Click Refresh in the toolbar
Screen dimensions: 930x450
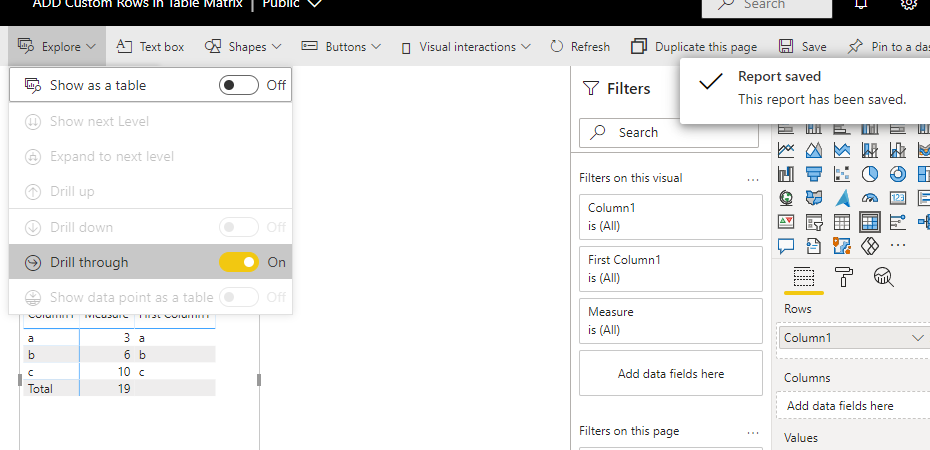click(579, 46)
